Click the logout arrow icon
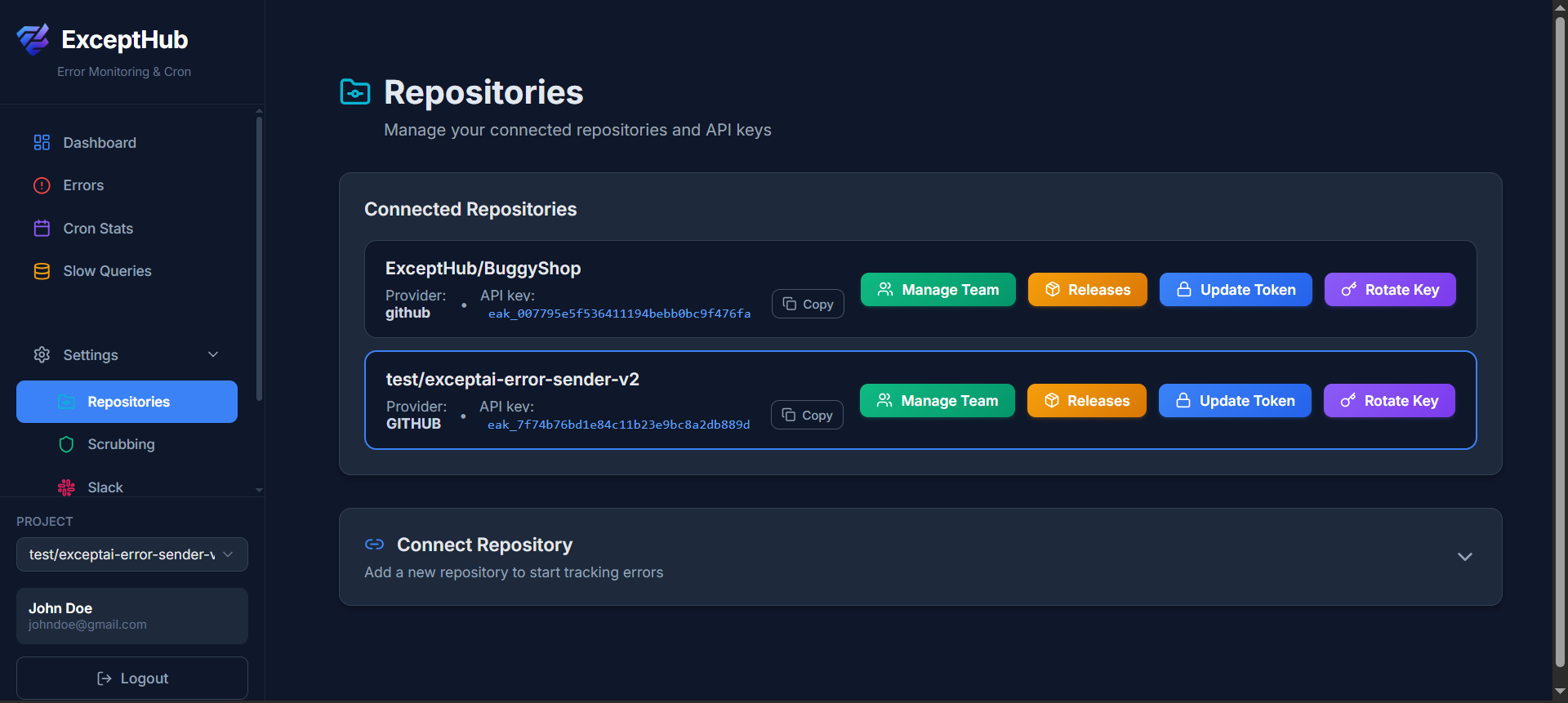Viewport: 1568px width, 703px height. (x=104, y=679)
